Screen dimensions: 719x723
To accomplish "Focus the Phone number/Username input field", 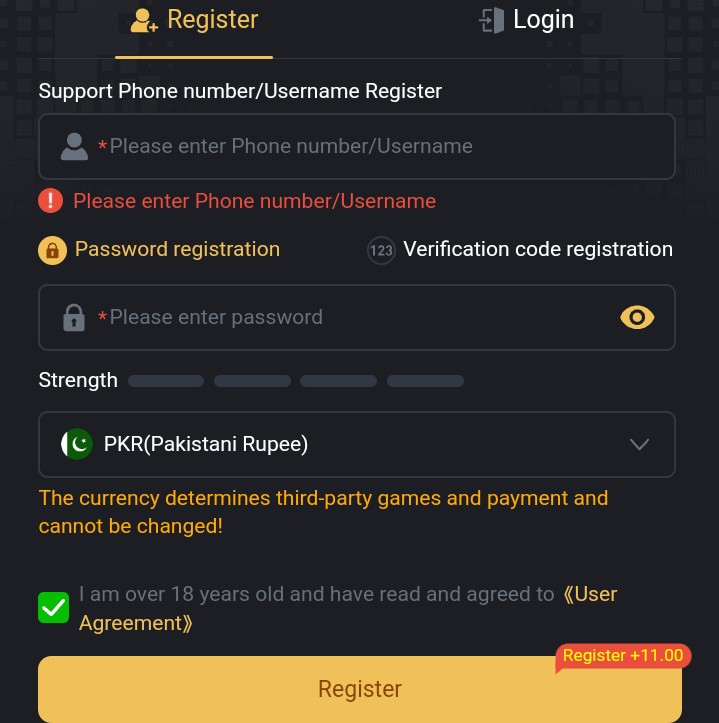I will pyautogui.click(x=357, y=147).
